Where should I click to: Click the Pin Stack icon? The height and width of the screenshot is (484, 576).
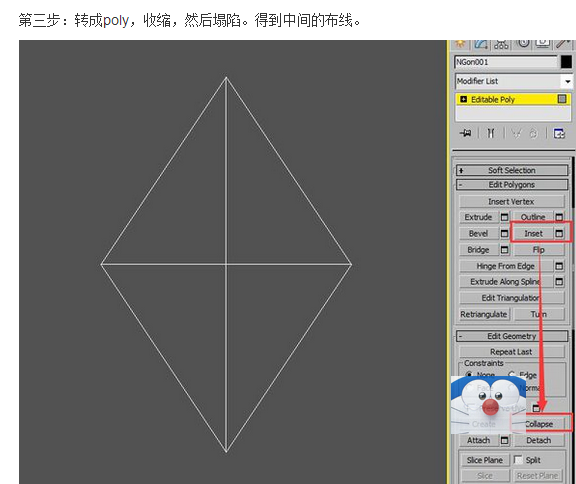click(465, 133)
